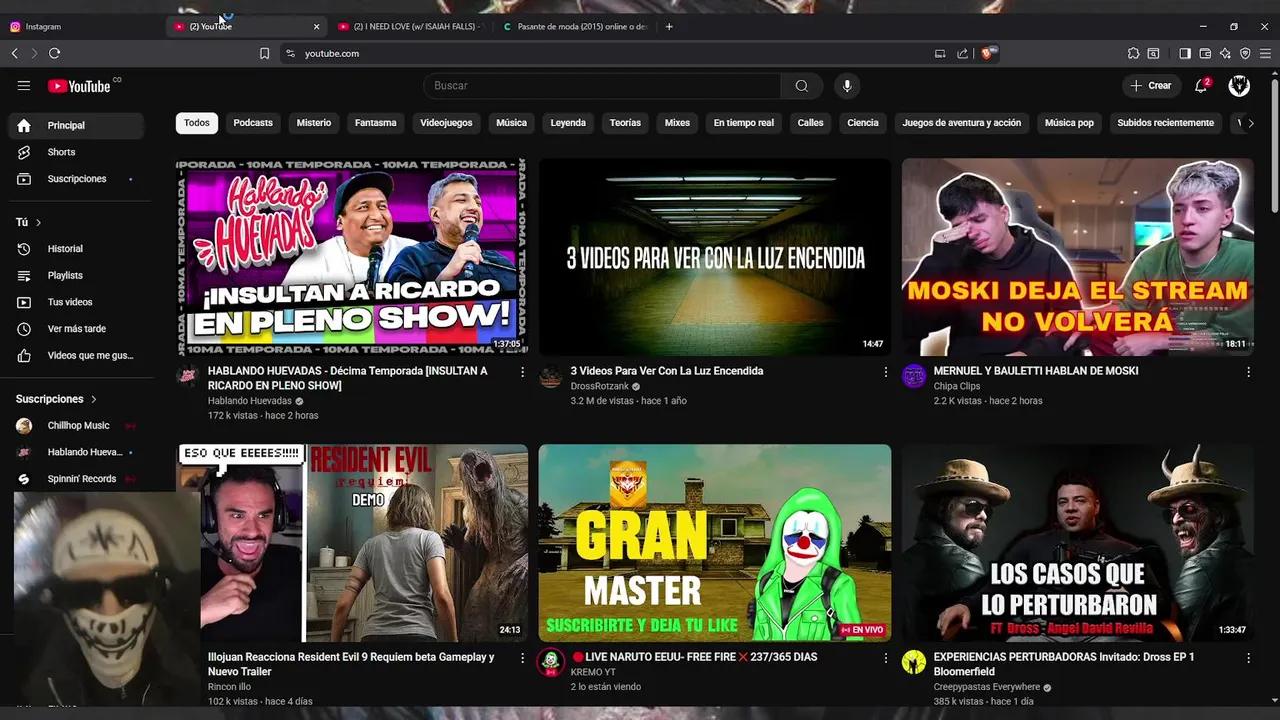Open Suscripciones in the sidebar
Viewport: 1280px width, 720px height.
[76, 179]
